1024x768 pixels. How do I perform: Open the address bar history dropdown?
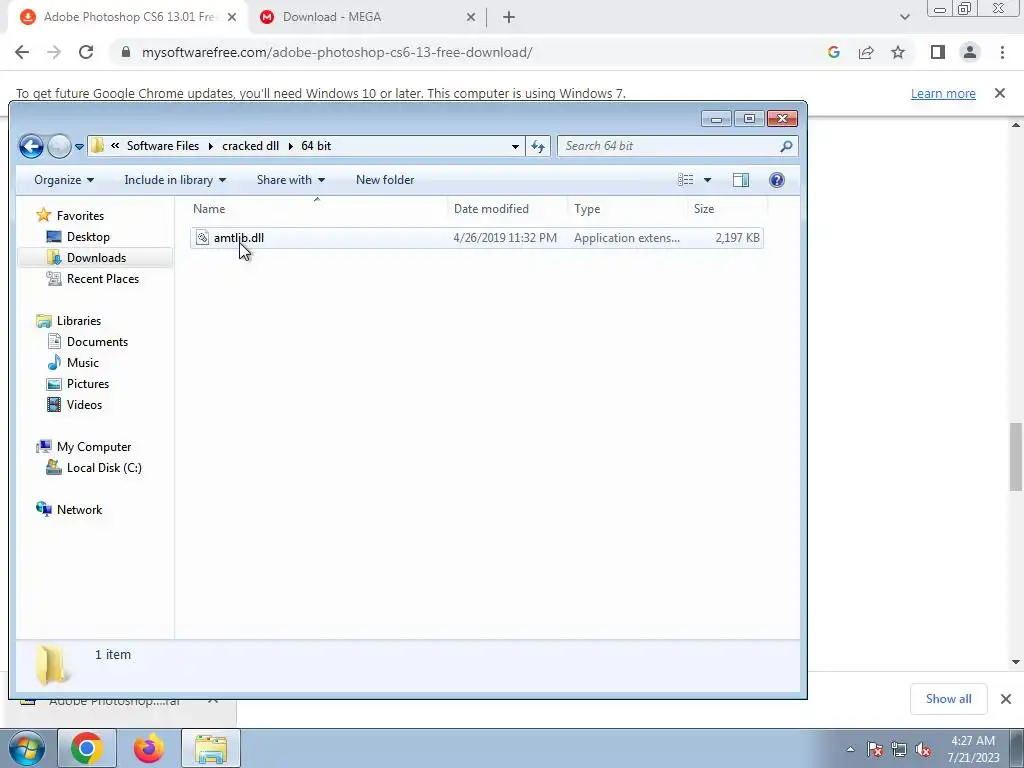point(515,146)
